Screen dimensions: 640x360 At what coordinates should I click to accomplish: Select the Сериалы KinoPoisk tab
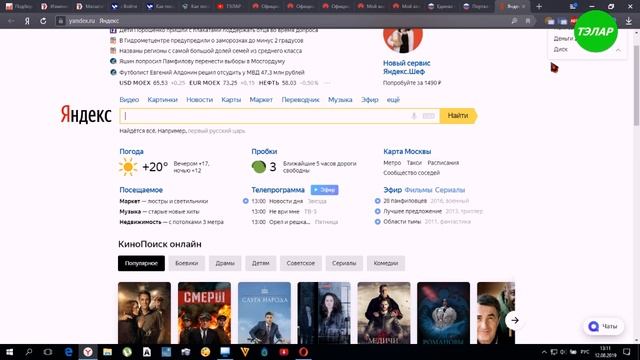pyautogui.click(x=344, y=263)
